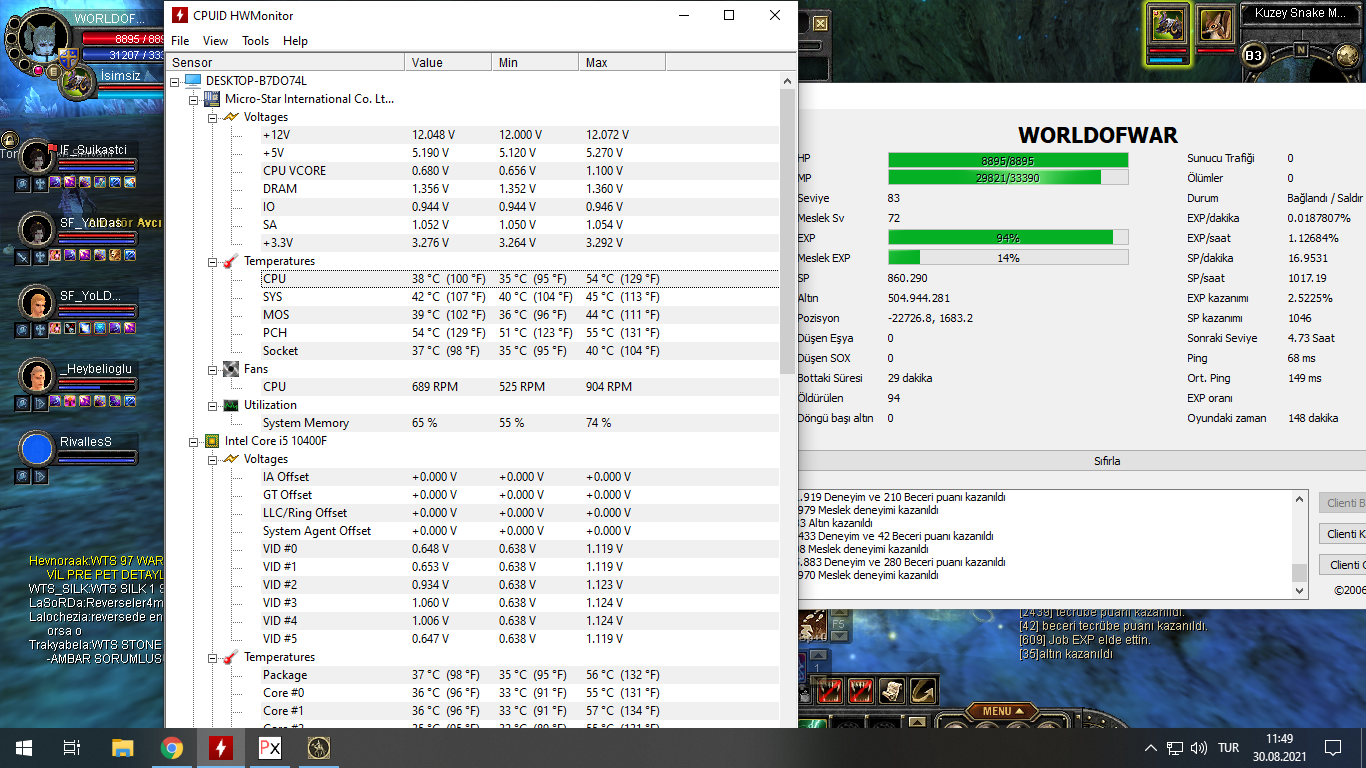Viewport: 1366px width, 768px height.
Task: Click the MP progress bar in bot window
Action: (1008, 178)
